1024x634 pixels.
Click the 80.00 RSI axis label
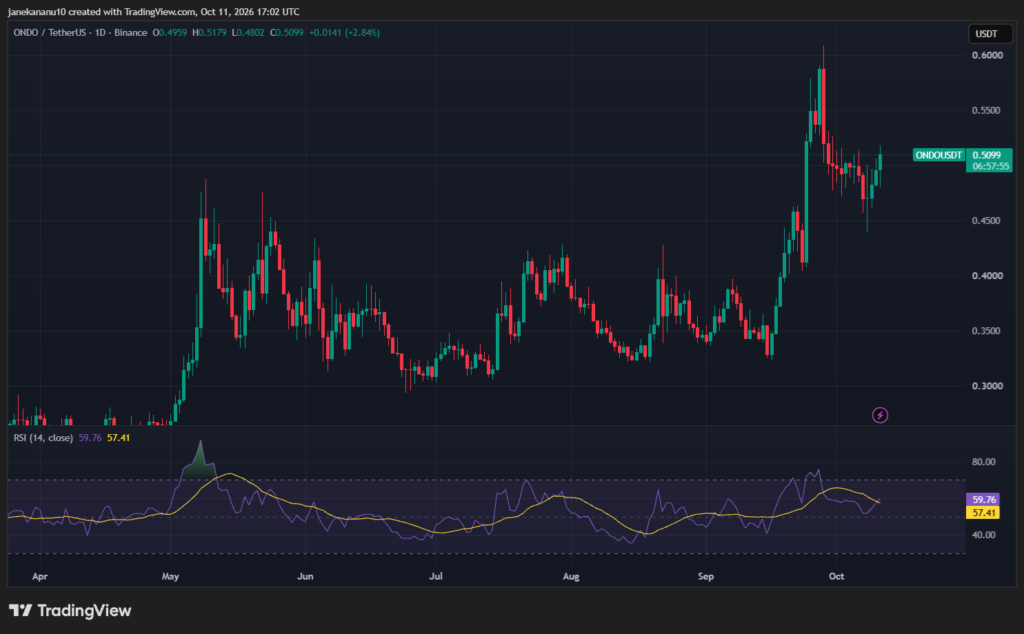point(984,462)
